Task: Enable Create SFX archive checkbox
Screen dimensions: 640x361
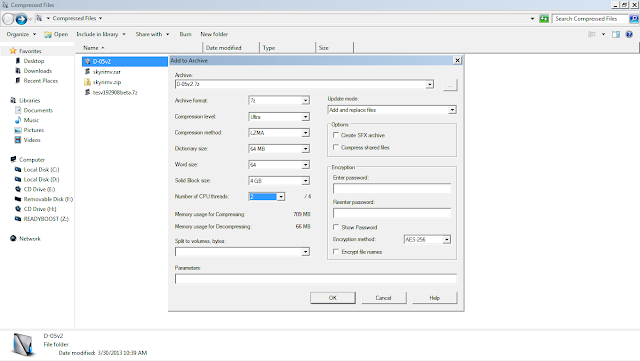Action: pyautogui.click(x=336, y=135)
